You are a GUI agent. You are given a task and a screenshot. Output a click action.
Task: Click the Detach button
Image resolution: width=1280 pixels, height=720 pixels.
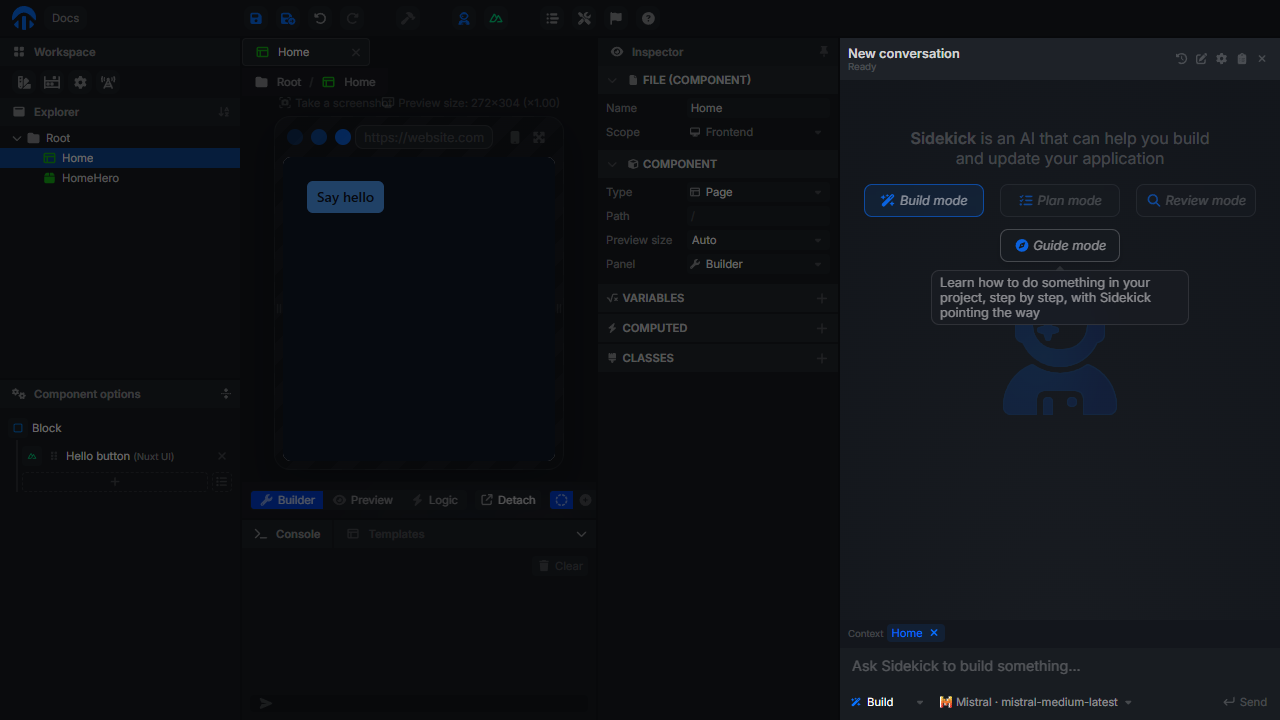[508, 500]
